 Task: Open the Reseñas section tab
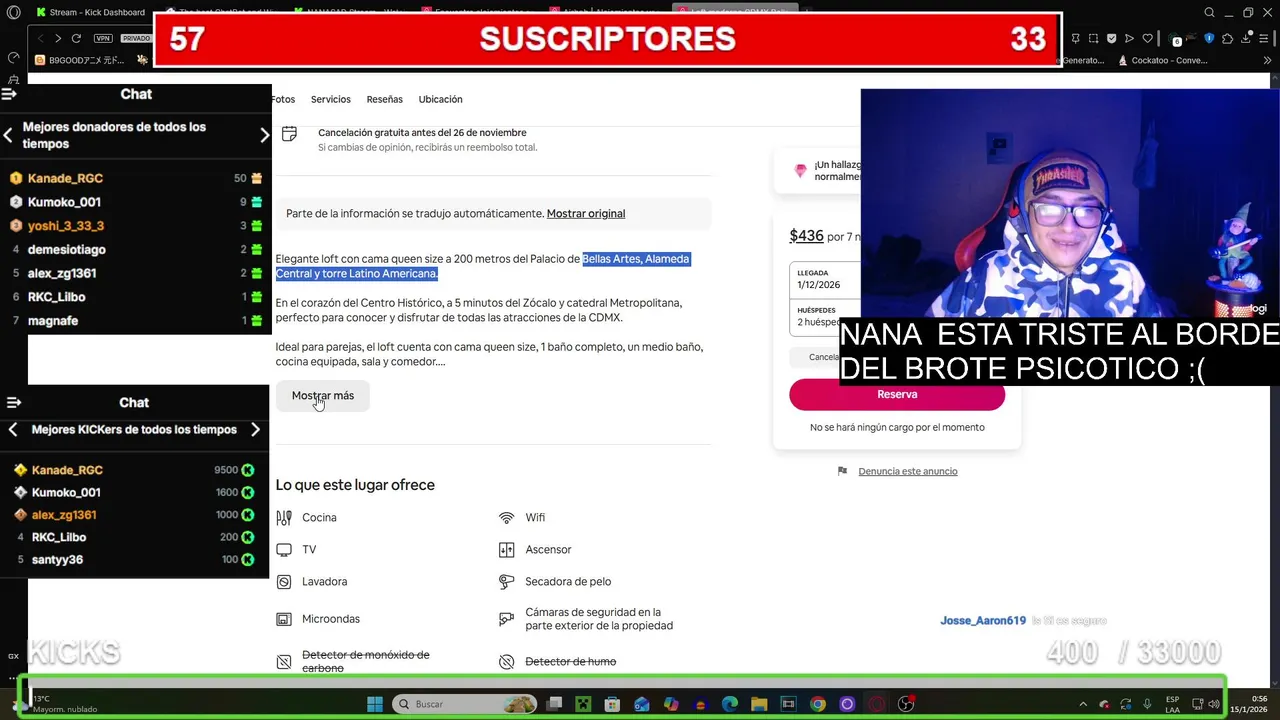(384, 99)
